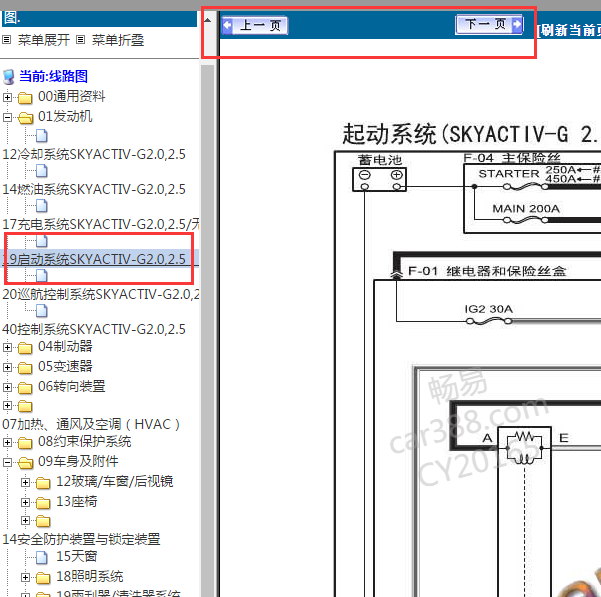Screen dimensions: 601x597
Task: Expand the 05变速器 folder
Action: pyautogui.click(x=7, y=367)
